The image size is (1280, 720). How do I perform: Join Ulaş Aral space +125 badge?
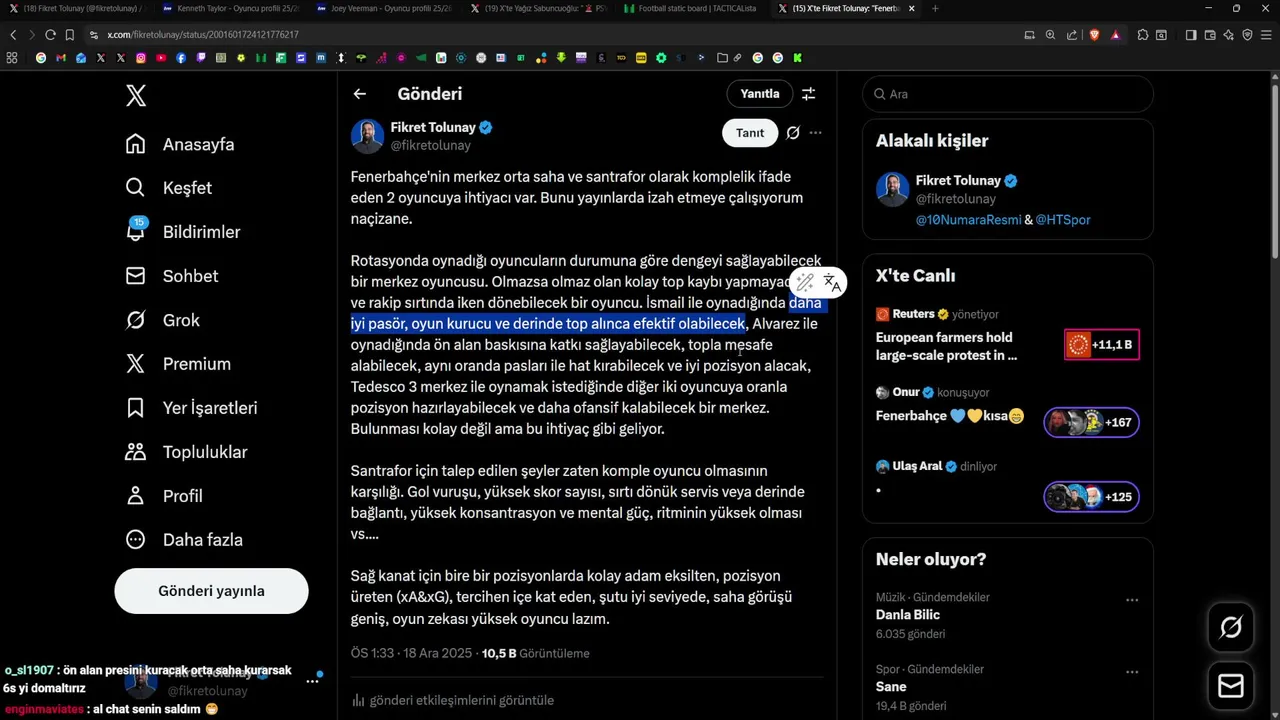click(1091, 497)
